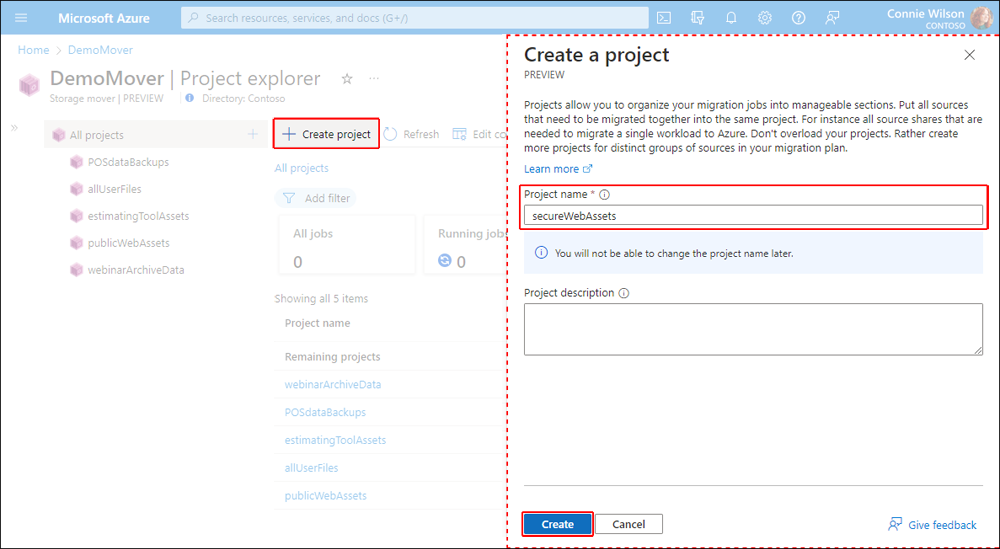Open the help question mark
The image size is (1000, 549).
click(x=798, y=18)
